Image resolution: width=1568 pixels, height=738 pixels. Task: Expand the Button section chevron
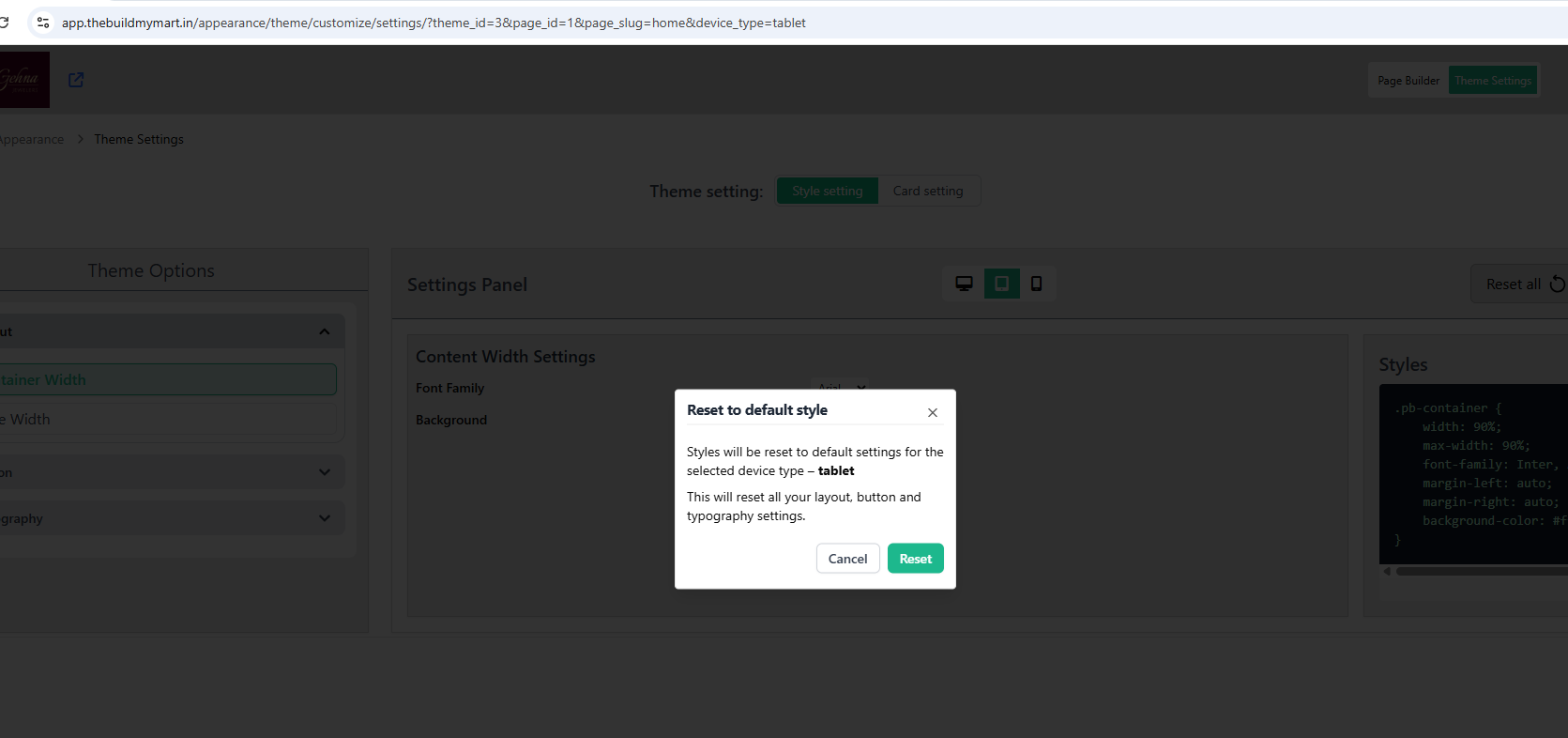point(325,472)
